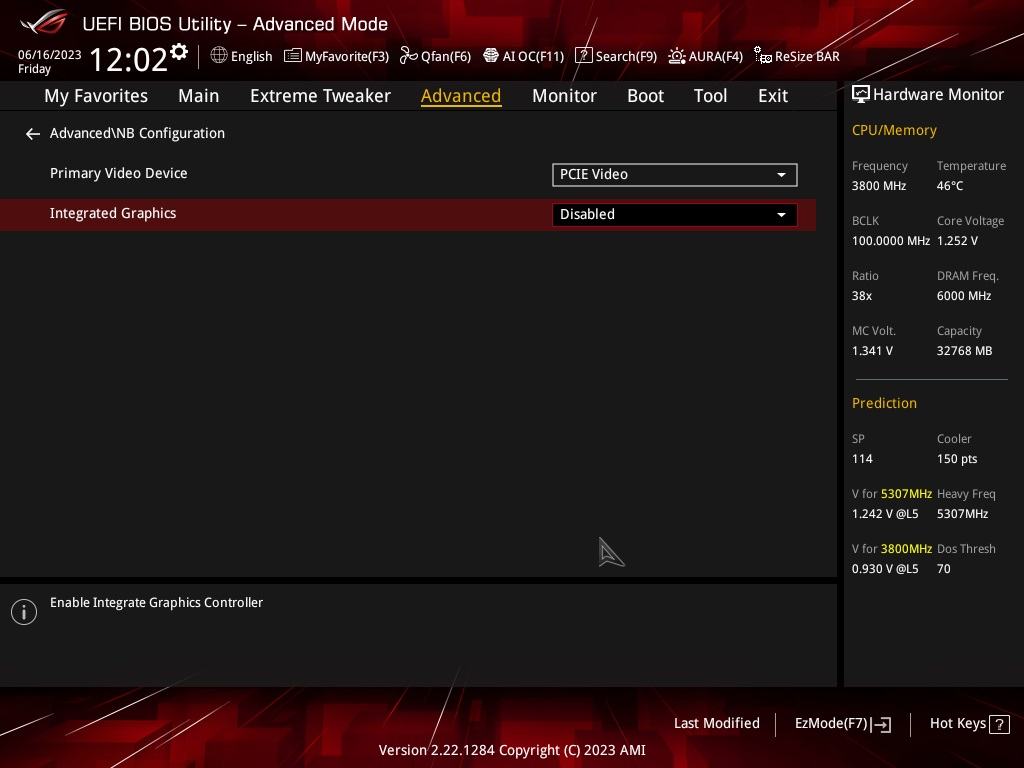Expand the Integrated Graphics dropdown arrow

click(x=781, y=215)
